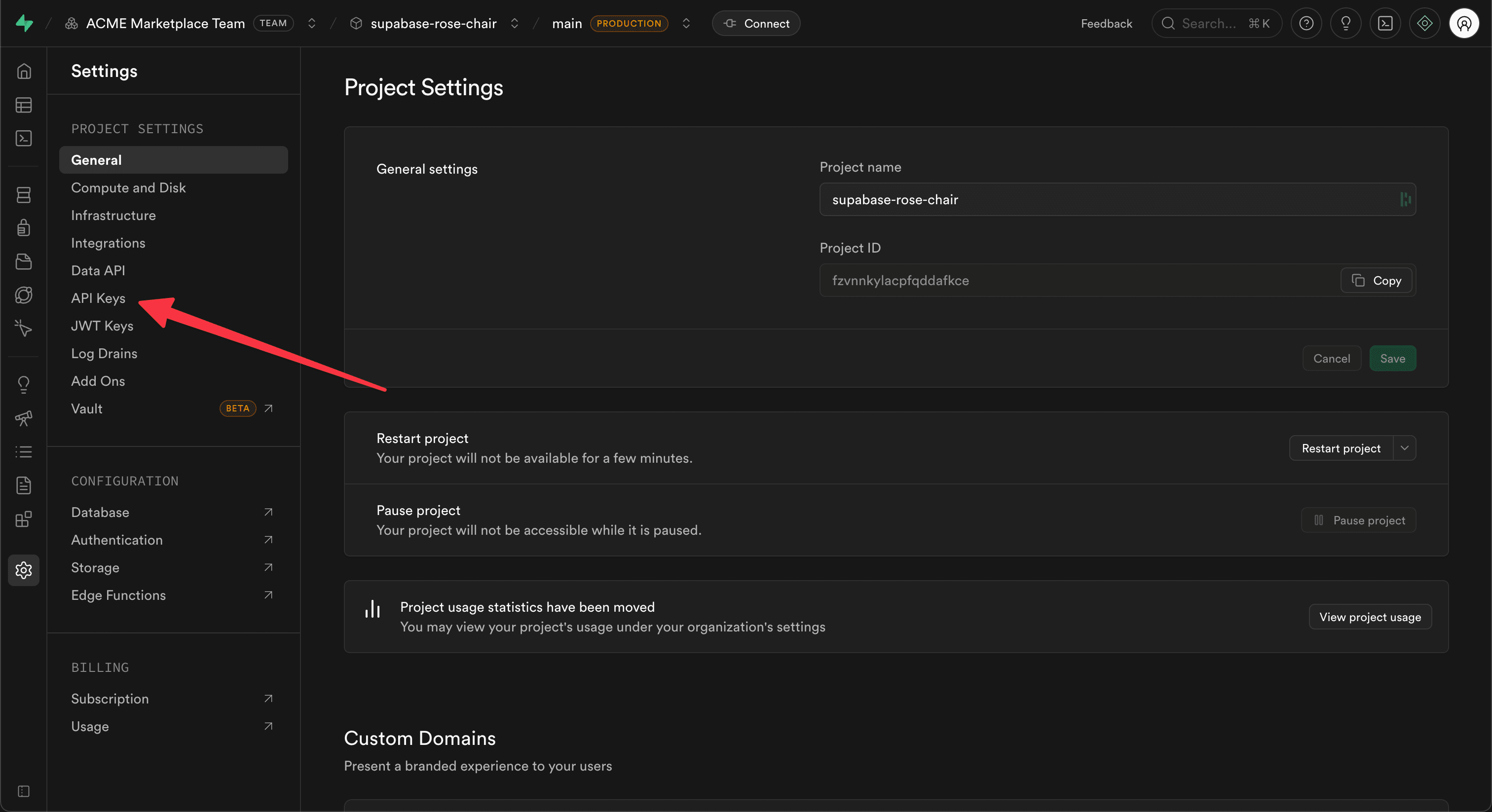Open the SQL Editor sidebar icon
This screenshot has width=1492, height=812.
click(24, 139)
